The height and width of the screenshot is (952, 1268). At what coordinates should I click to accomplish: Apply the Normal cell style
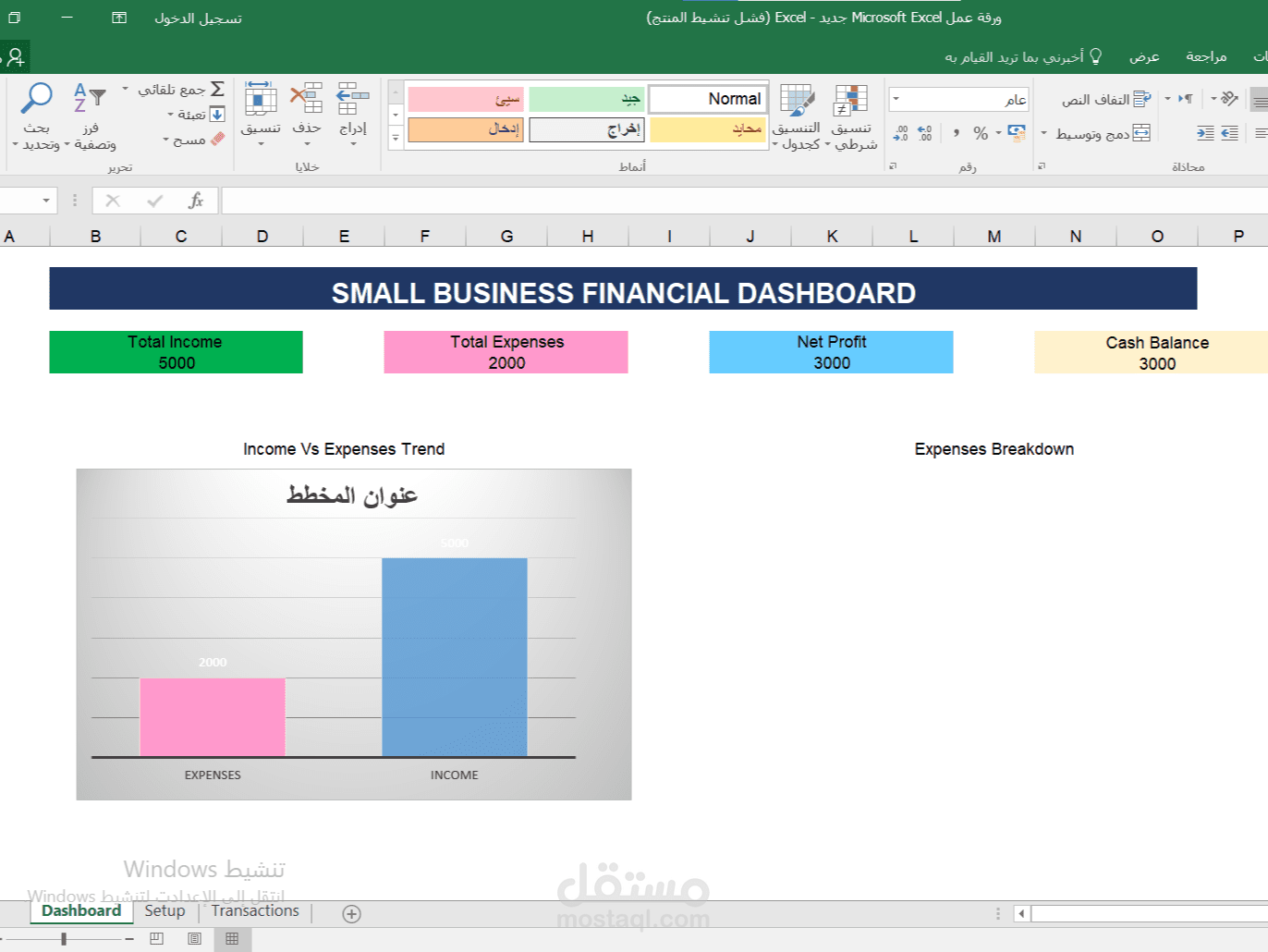708,98
